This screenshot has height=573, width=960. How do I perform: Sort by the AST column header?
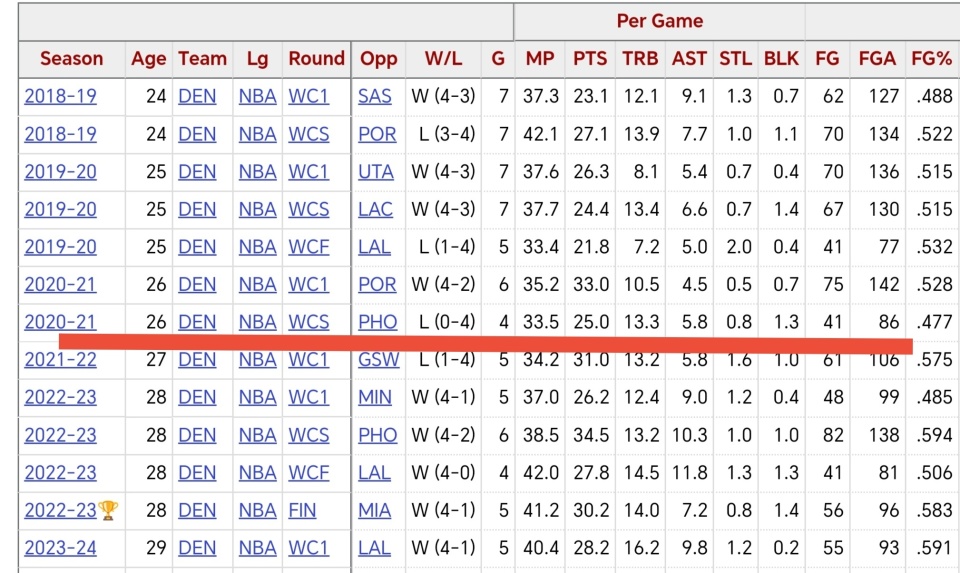pyautogui.click(x=689, y=59)
